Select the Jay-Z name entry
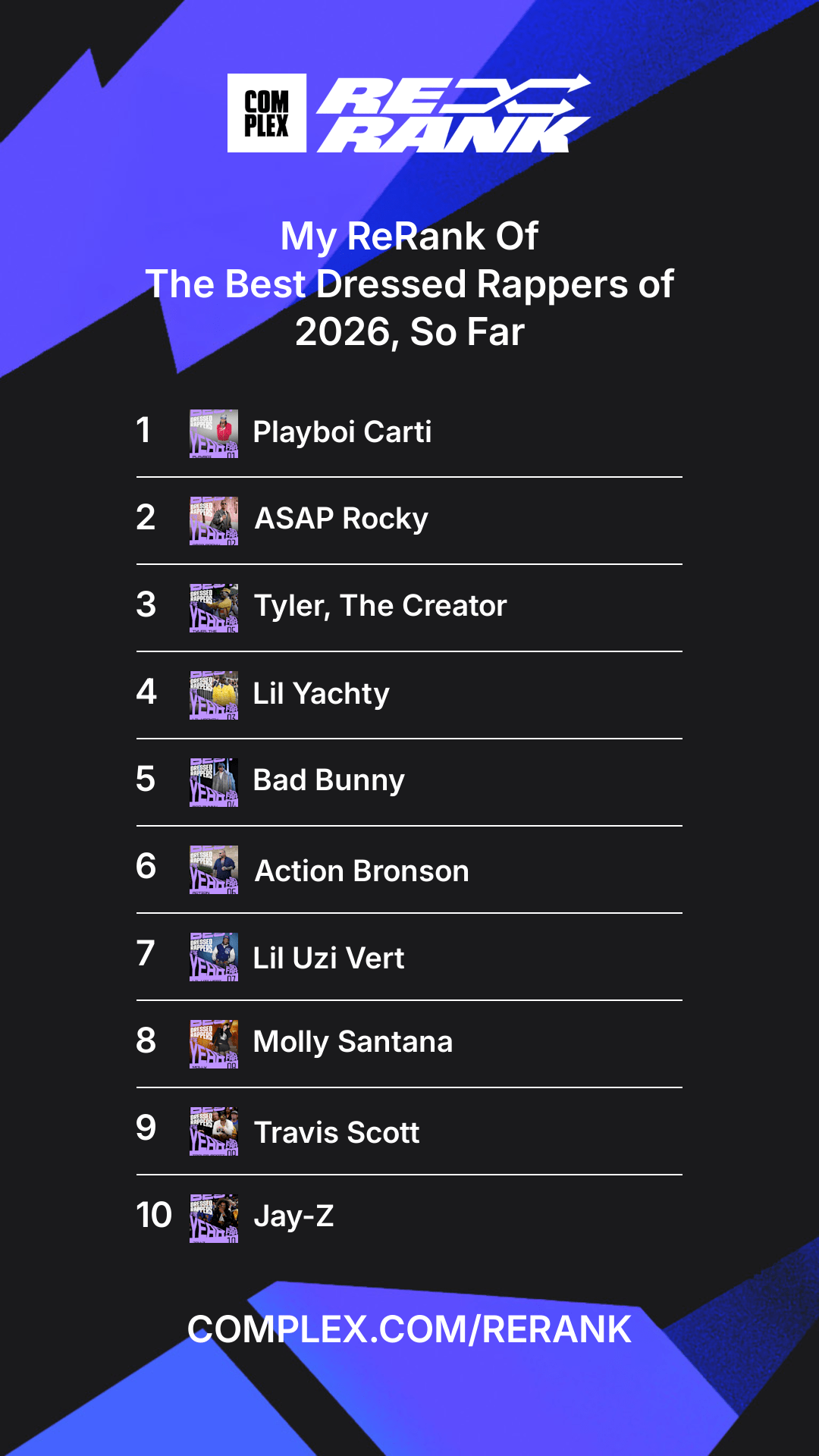The width and height of the screenshot is (819, 1456). (x=293, y=1216)
